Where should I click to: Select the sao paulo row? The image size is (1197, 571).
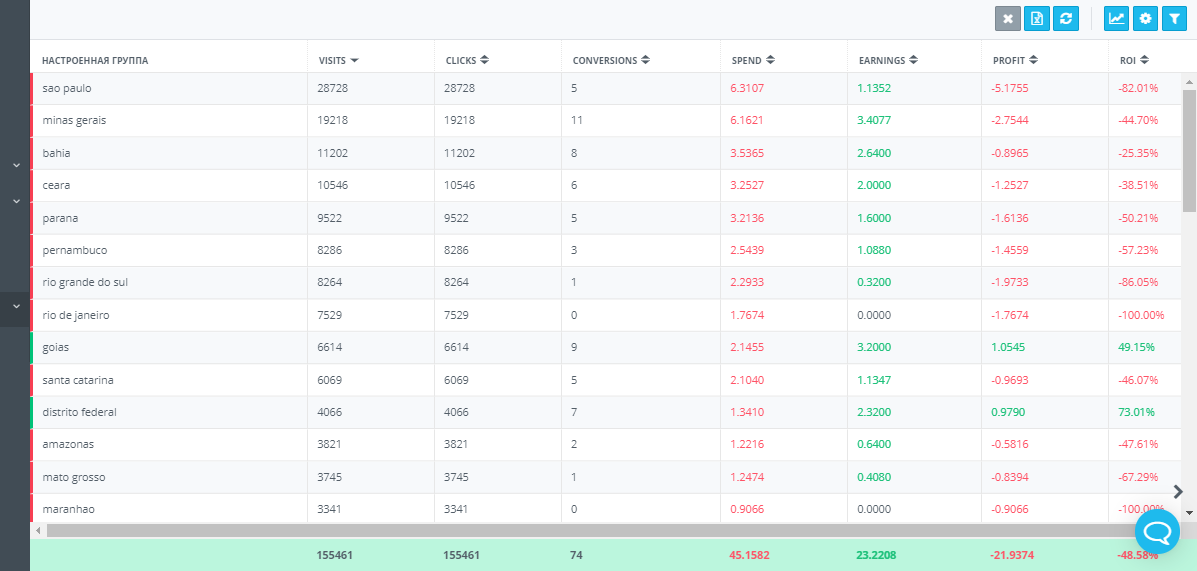point(606,89)
